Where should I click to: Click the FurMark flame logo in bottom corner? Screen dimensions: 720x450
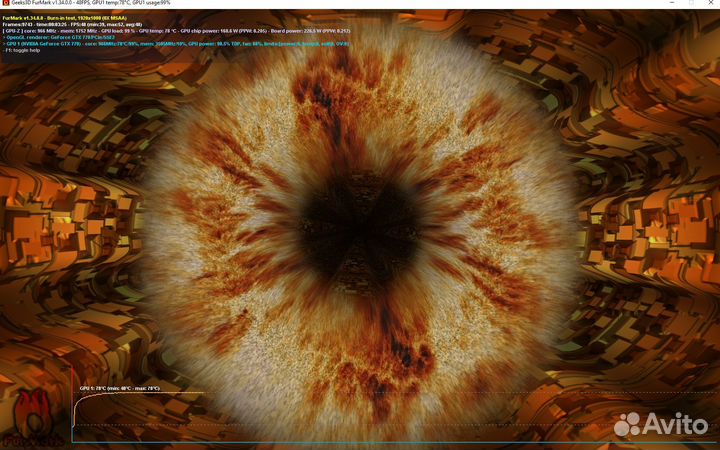coord(34,418)
